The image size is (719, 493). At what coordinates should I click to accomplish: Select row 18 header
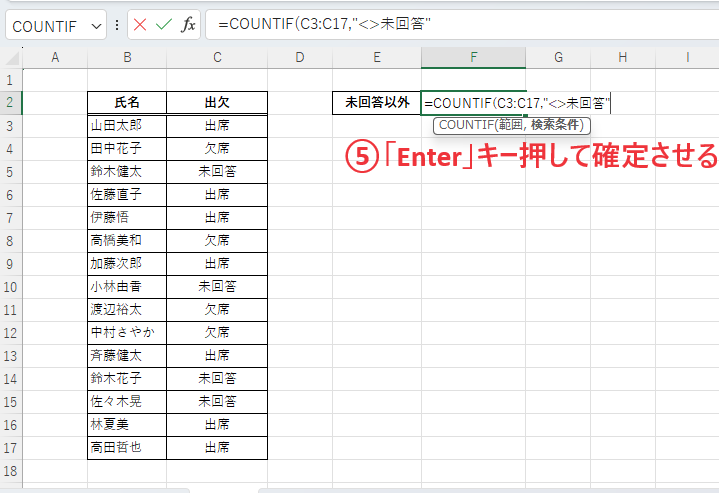click(x=11, y=471)
